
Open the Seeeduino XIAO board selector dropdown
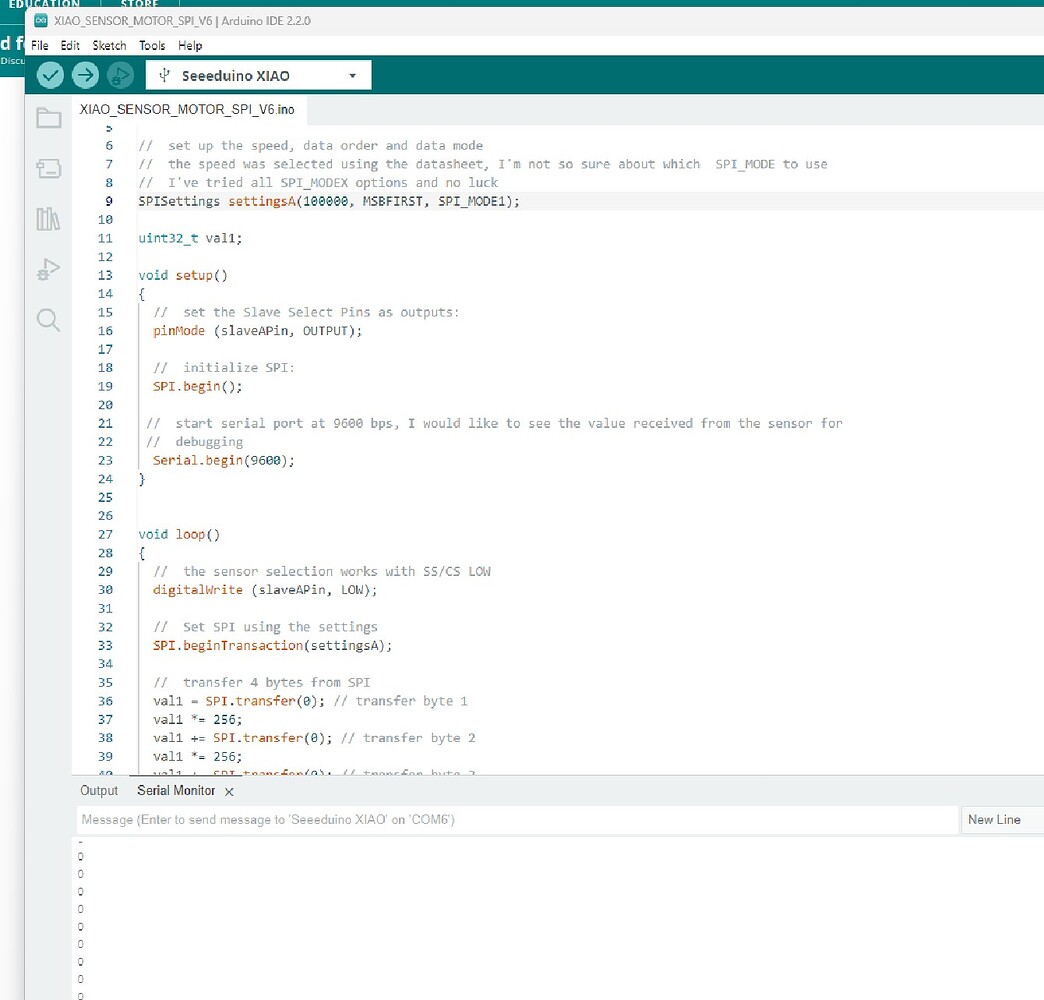[258, 74]
